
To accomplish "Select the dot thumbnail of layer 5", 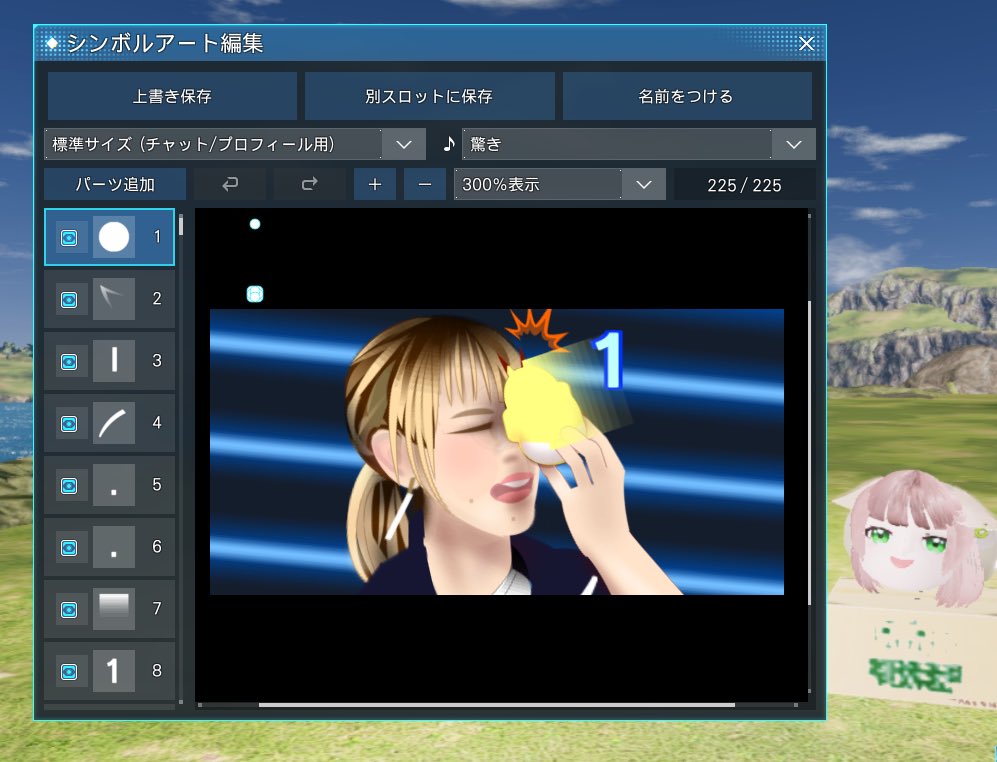I will 114,485.
